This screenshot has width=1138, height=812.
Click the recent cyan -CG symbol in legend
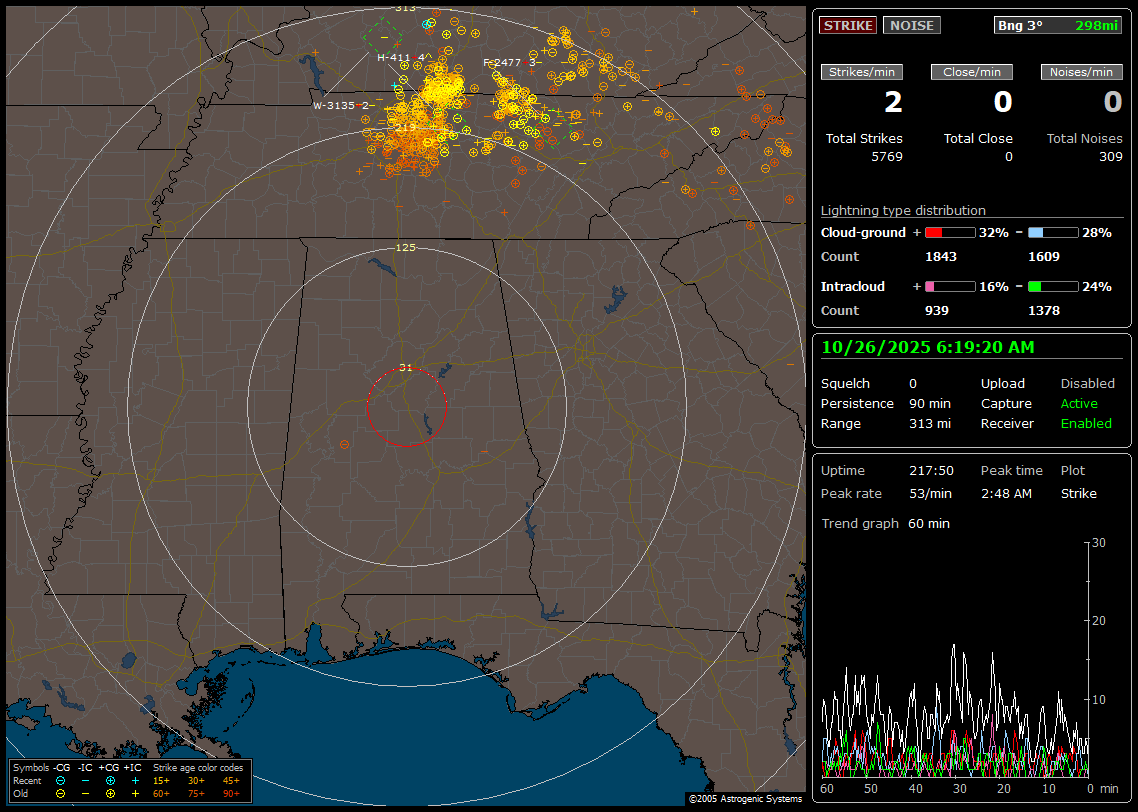tap(61, 780)
